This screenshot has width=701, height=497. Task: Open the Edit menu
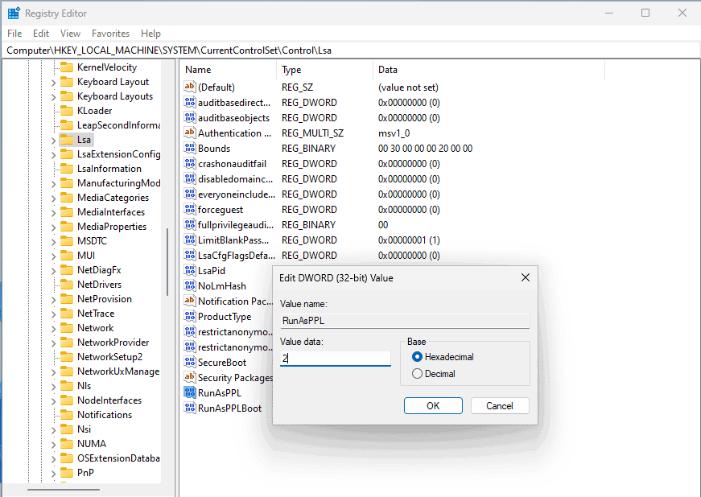click(x=42, y=33)
